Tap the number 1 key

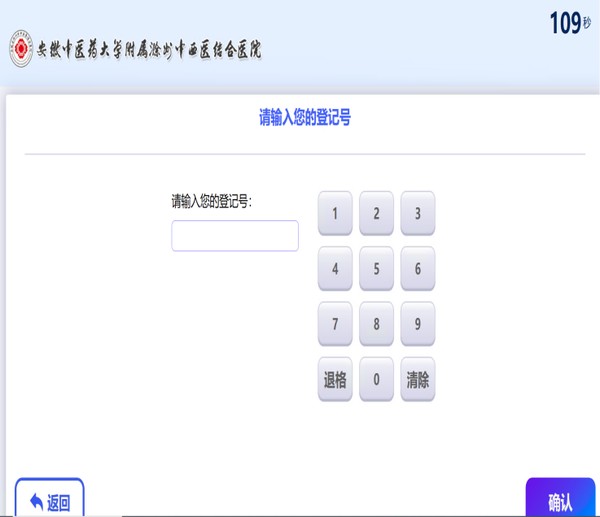pos(335,213)
